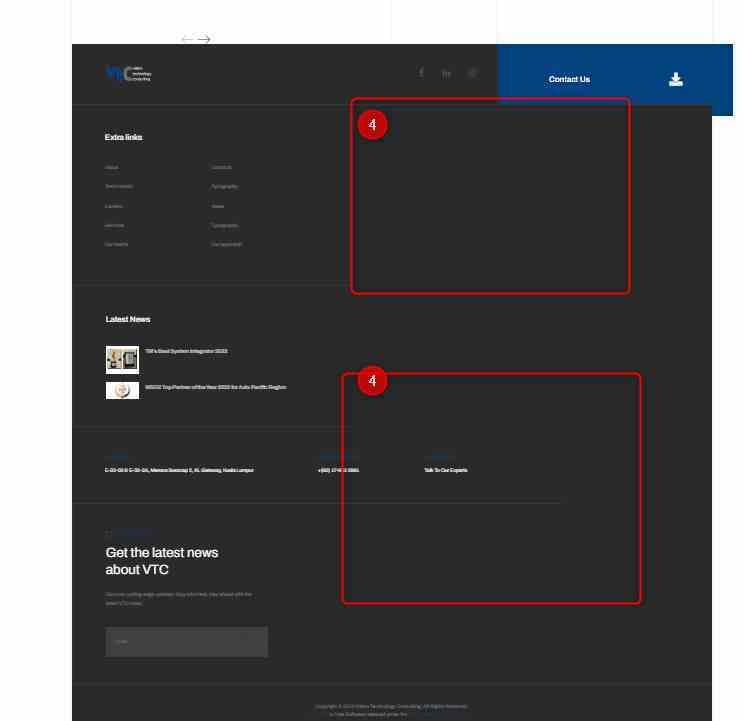
Task: Click the Talk To Our Experts link
Action: click(446, 470)
